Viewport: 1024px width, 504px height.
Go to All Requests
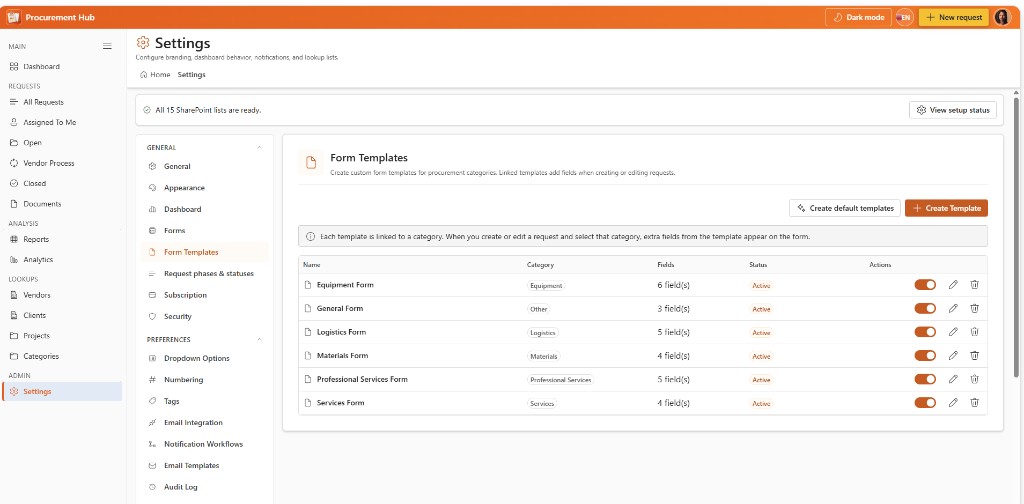[x=61, y=102]
